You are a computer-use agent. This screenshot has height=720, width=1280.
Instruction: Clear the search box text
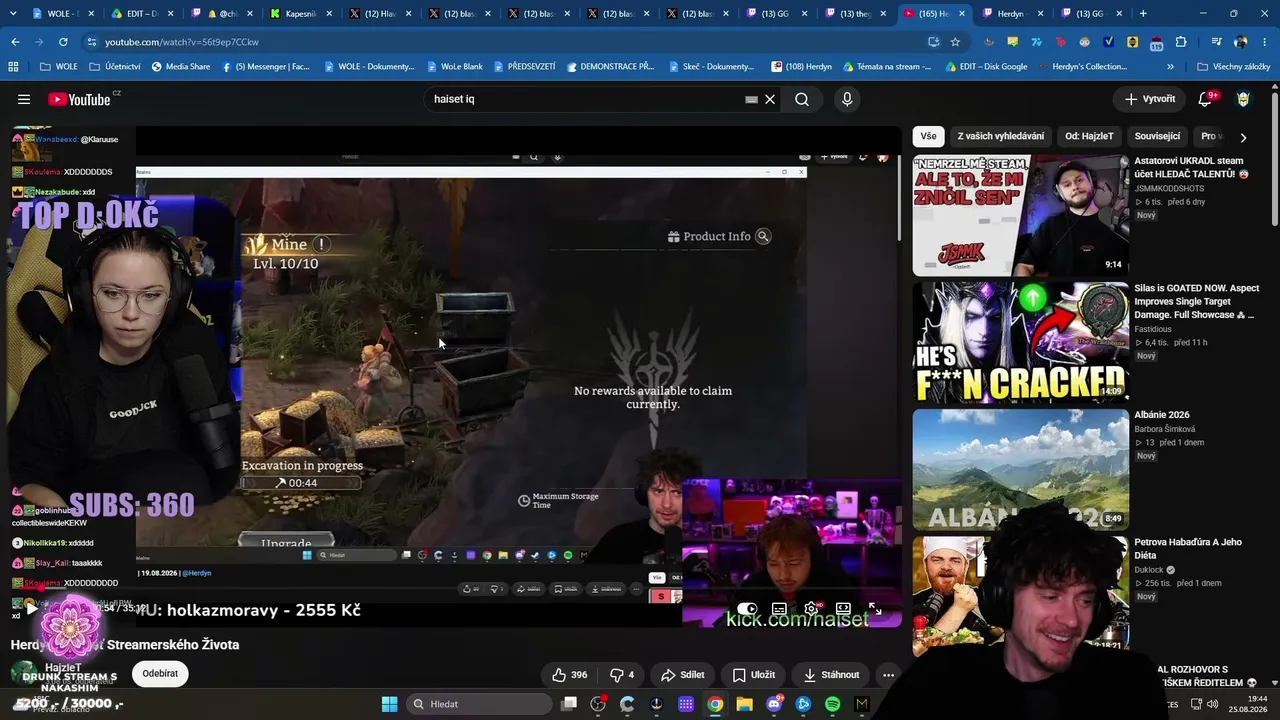(770, 99)
